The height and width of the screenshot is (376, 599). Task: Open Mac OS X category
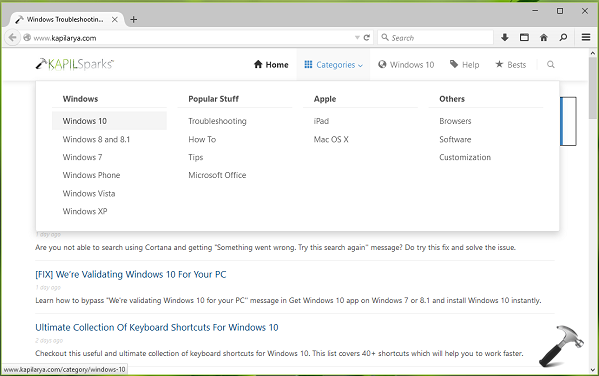[x=331, y=139]
